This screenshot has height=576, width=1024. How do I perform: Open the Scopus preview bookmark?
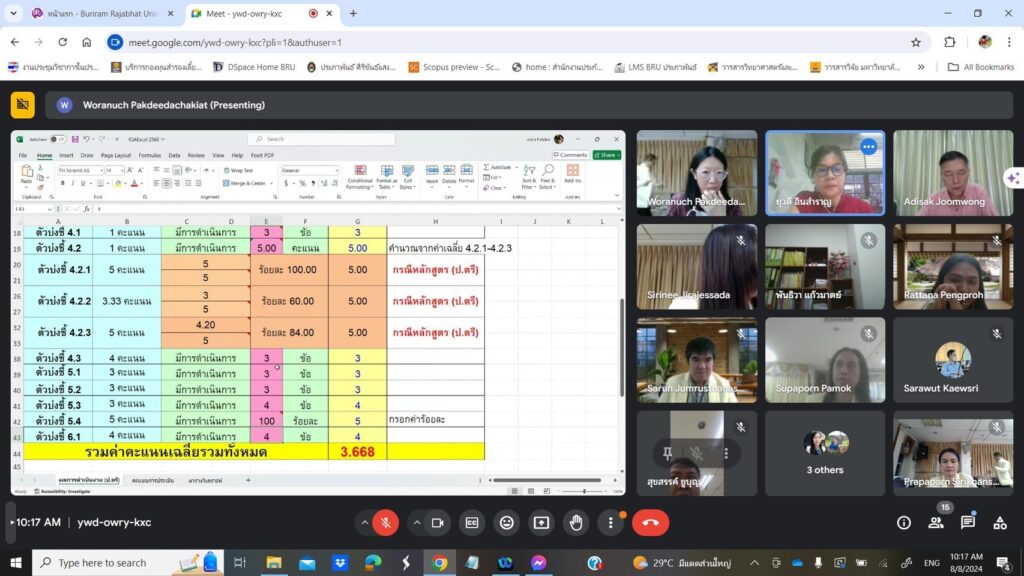click(455, 67)
